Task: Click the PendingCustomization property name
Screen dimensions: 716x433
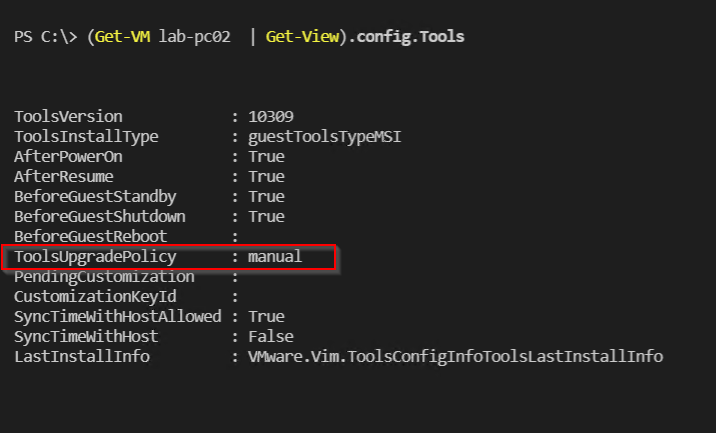Action: click(103, 277)
